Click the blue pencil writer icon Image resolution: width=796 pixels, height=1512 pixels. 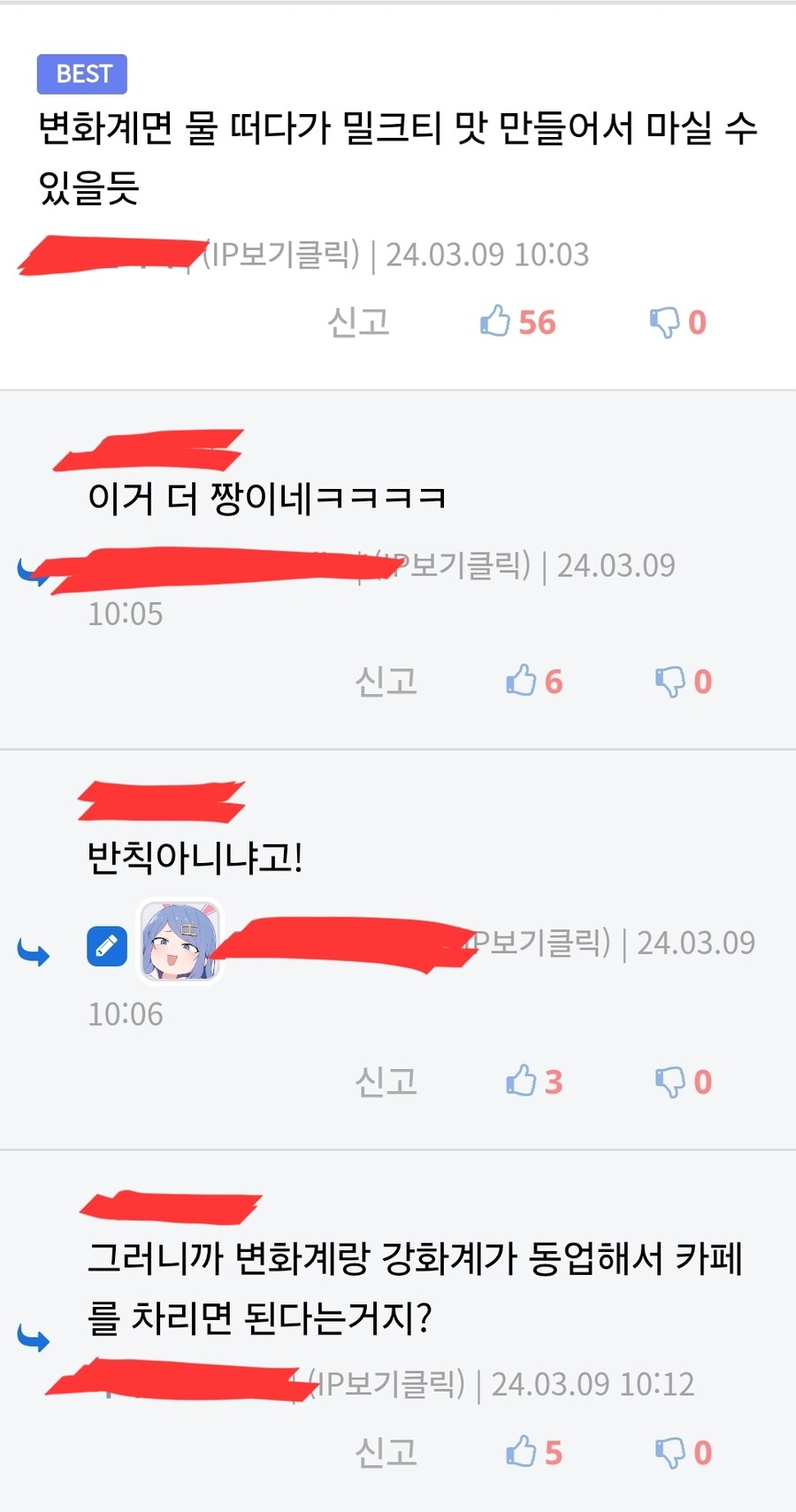click(107, 946)
